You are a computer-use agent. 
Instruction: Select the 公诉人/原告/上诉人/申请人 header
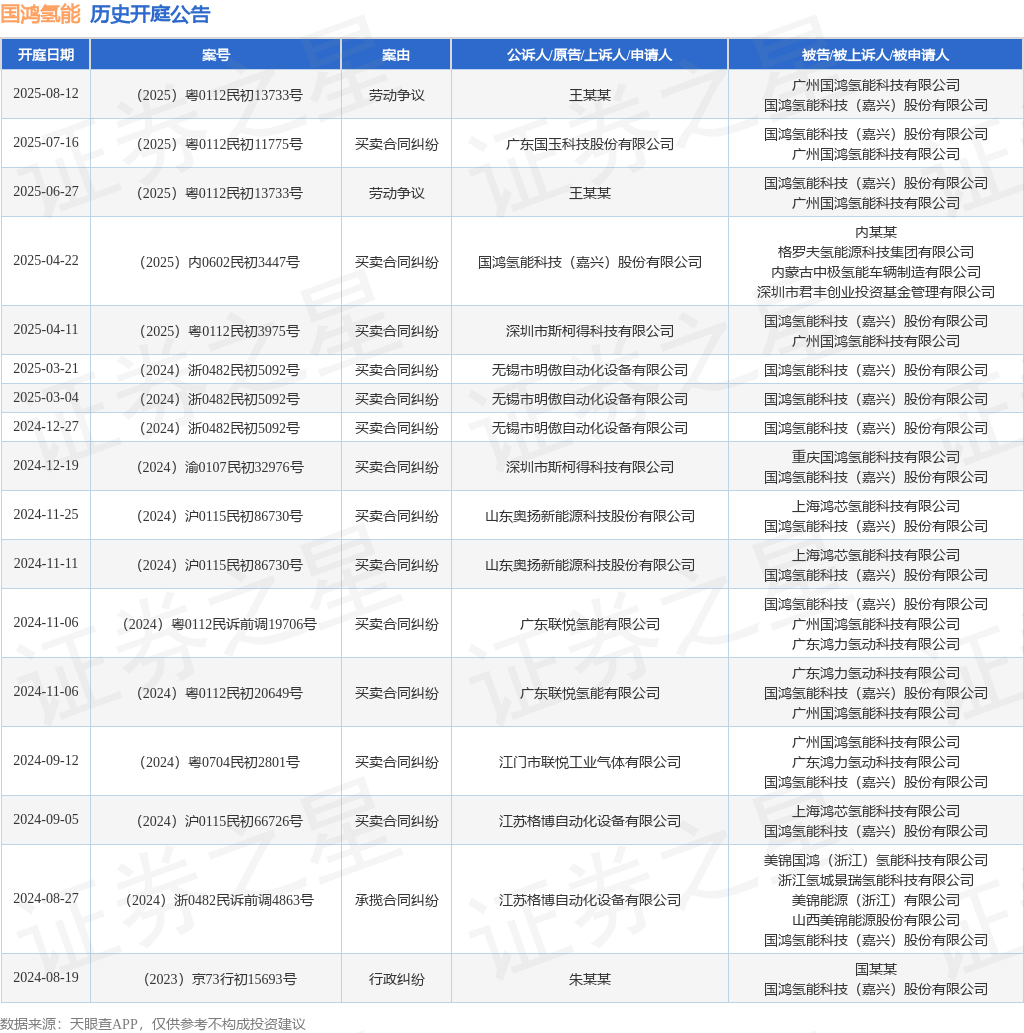click(590, 55)
